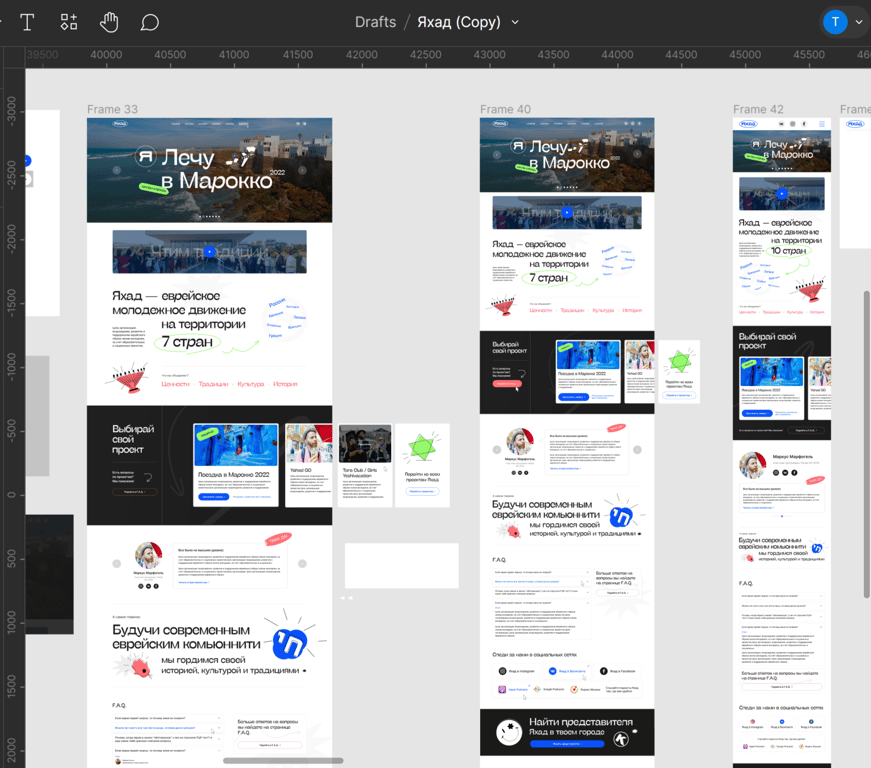Click blue button under 'Найти представителя' in Frame 40

point(567,744)
